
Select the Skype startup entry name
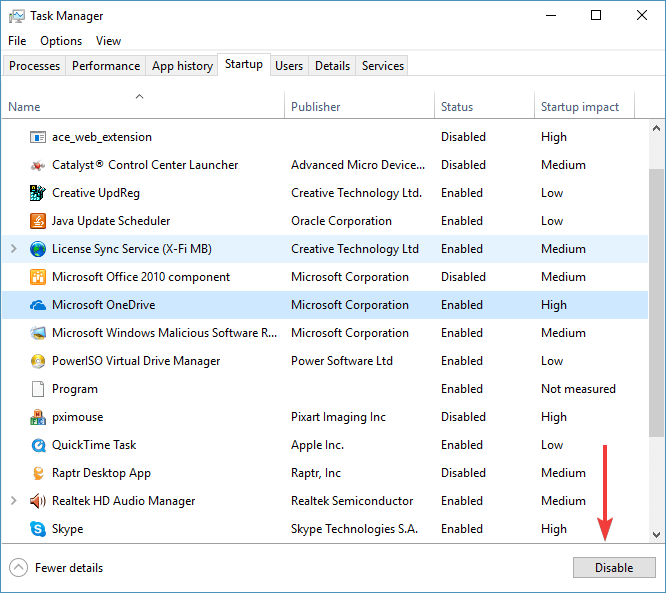68,529
